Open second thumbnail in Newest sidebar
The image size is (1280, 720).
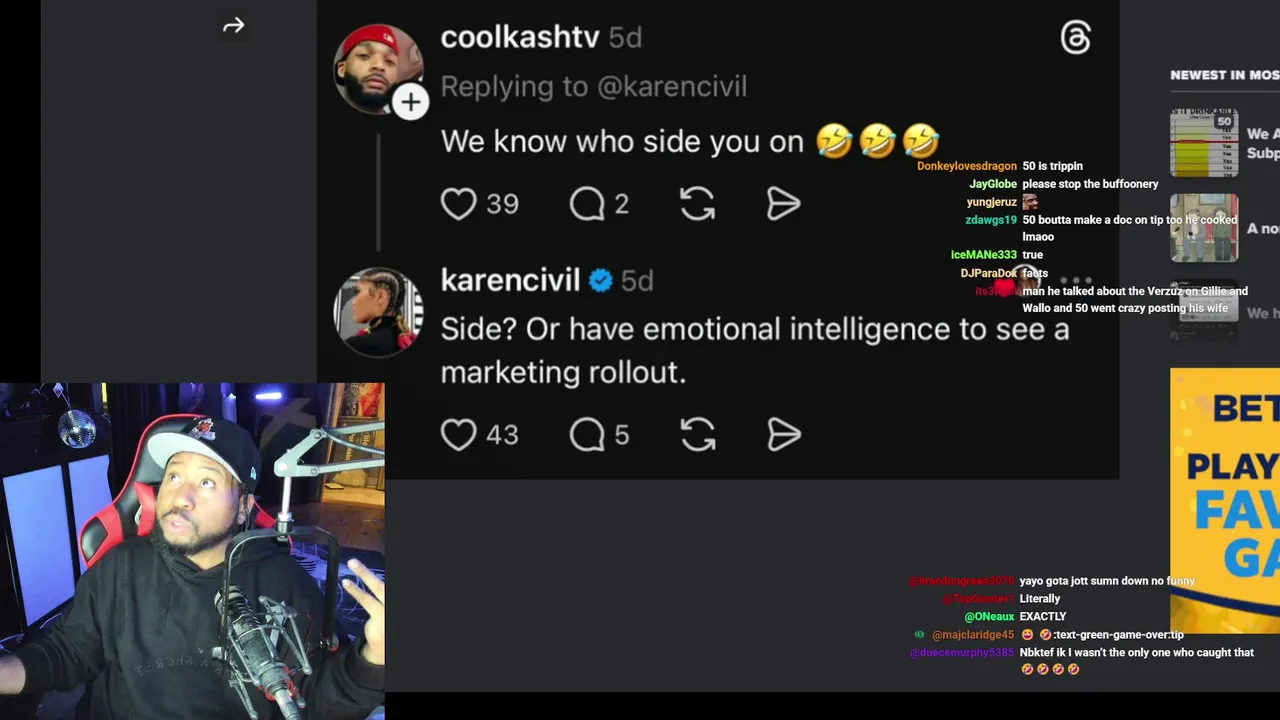coord(1204,228)
